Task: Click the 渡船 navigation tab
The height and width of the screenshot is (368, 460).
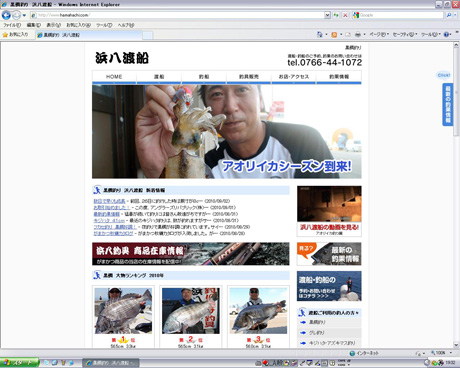Action: click(x=159, y=77)
